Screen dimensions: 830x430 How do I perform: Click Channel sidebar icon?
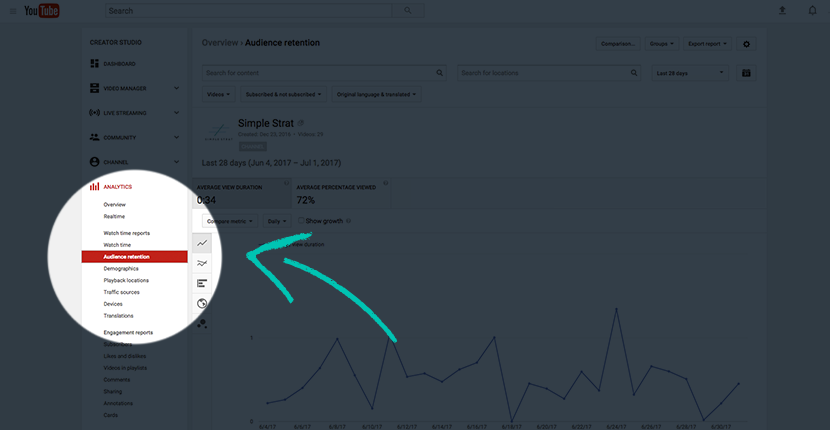click(x=95, y=162)
